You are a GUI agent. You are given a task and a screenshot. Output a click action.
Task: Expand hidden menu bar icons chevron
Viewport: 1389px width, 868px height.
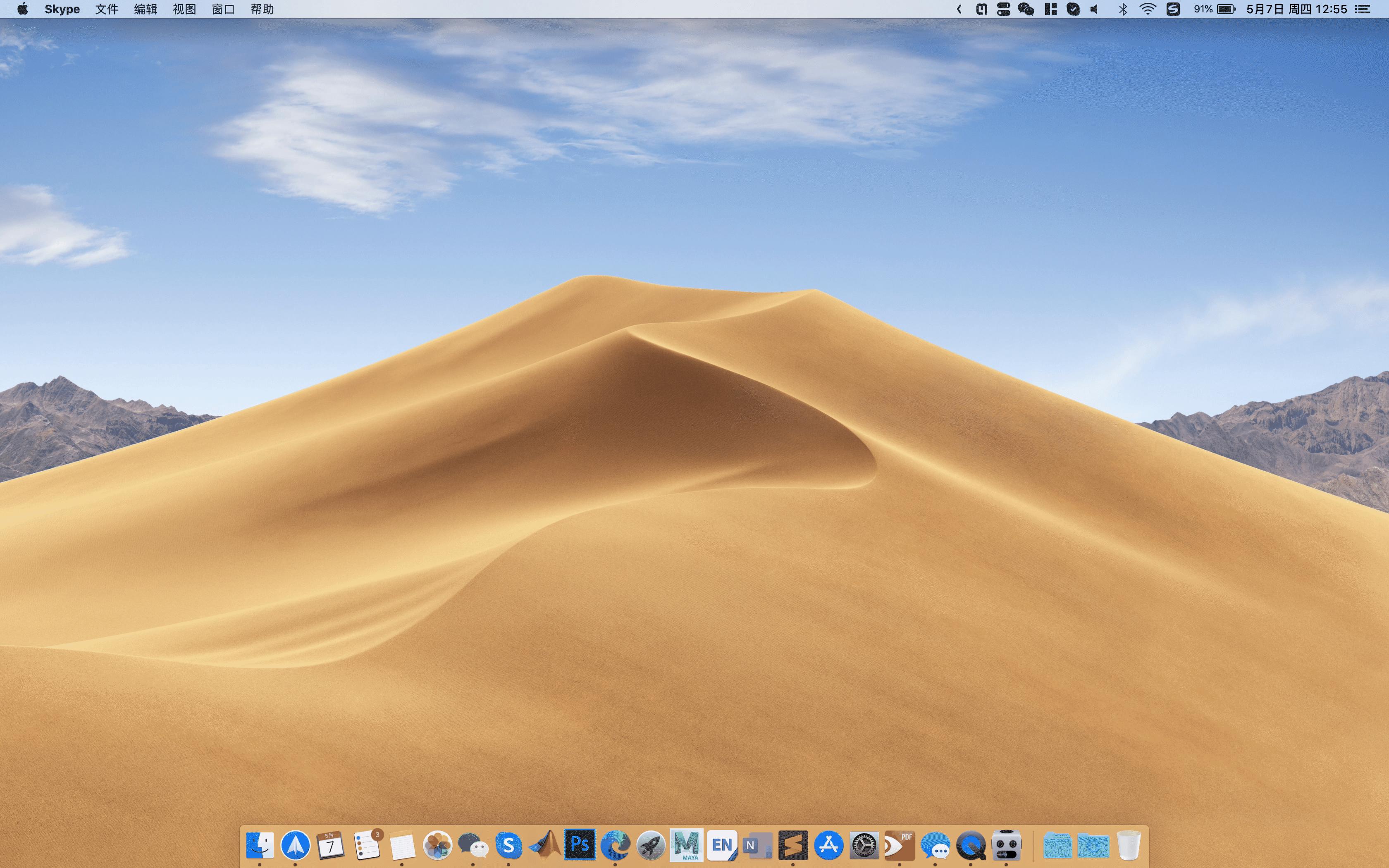959,9
